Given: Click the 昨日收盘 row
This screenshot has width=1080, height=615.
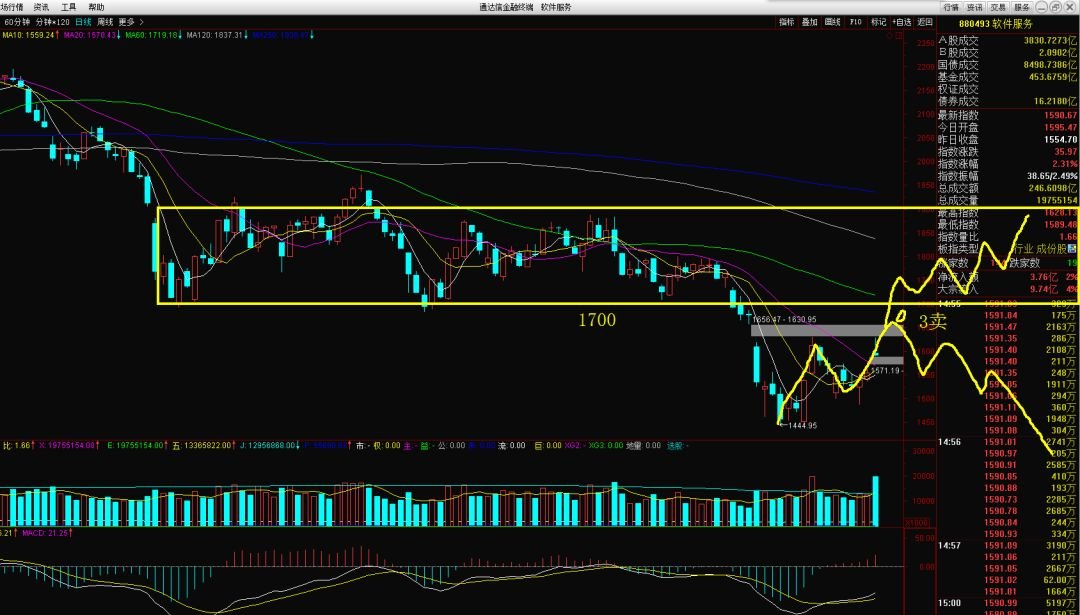Looking at the screenshot, I should tap(1008, 139).
